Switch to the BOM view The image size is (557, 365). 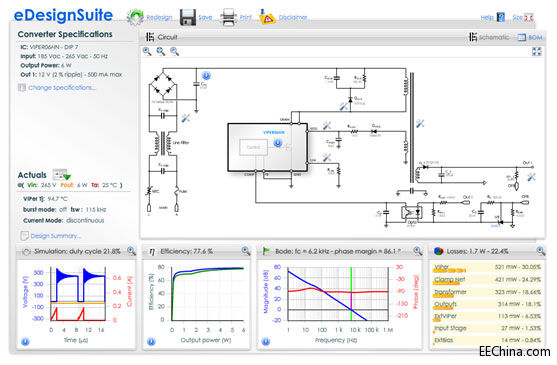pyautogui.click(x=530, y=37)
